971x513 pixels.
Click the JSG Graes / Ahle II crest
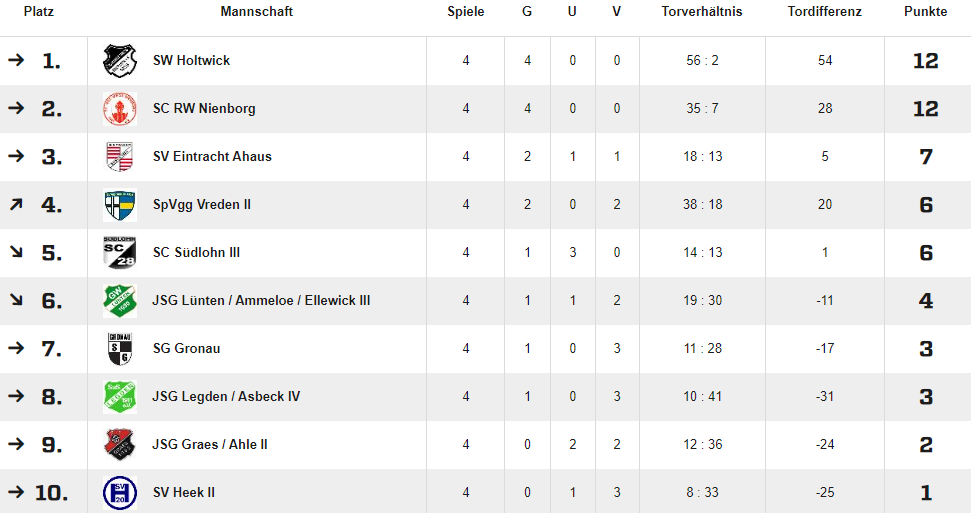119,445
